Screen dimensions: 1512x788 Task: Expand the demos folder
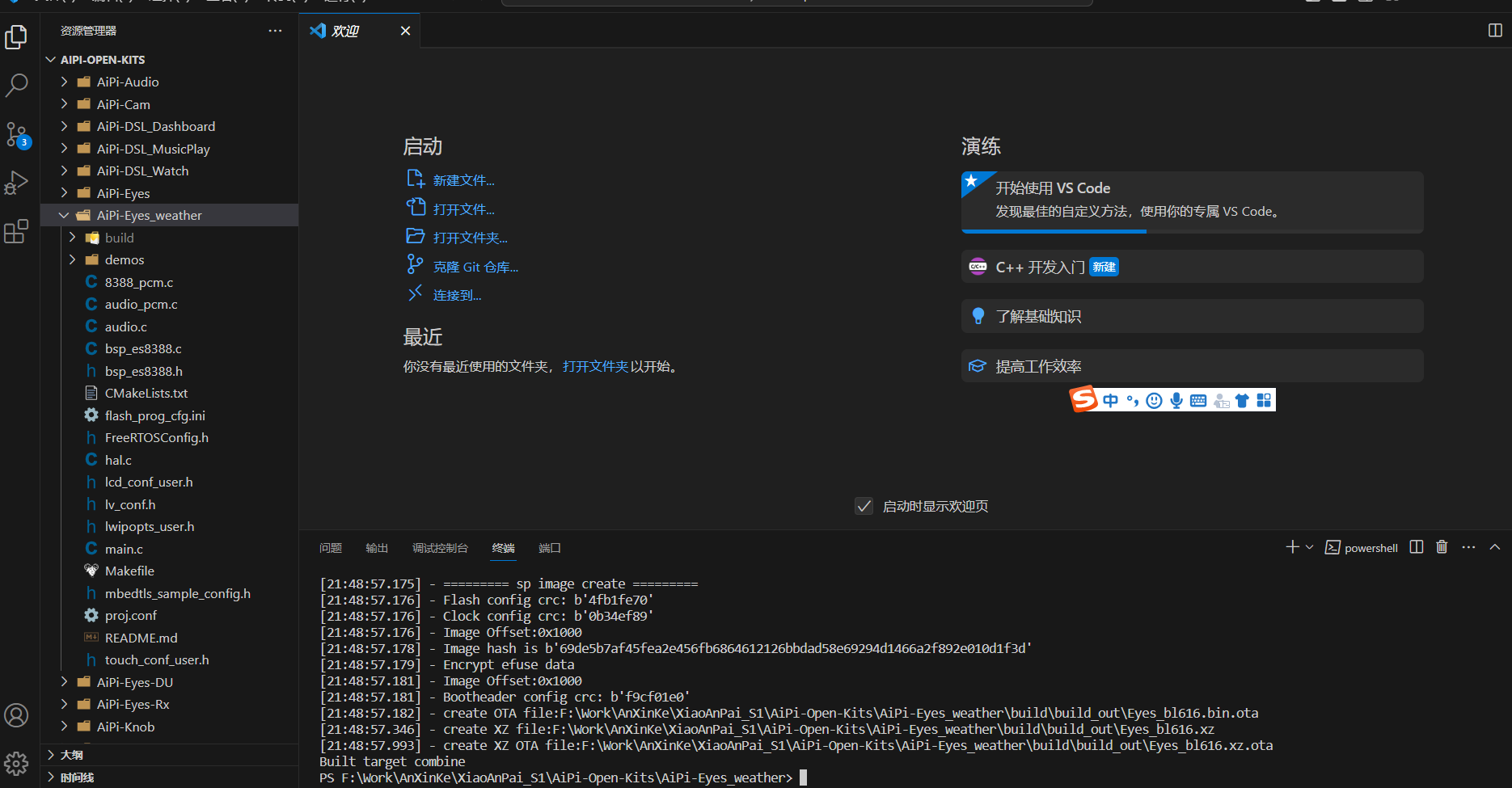pyautogui.click(x=170, y=259)
